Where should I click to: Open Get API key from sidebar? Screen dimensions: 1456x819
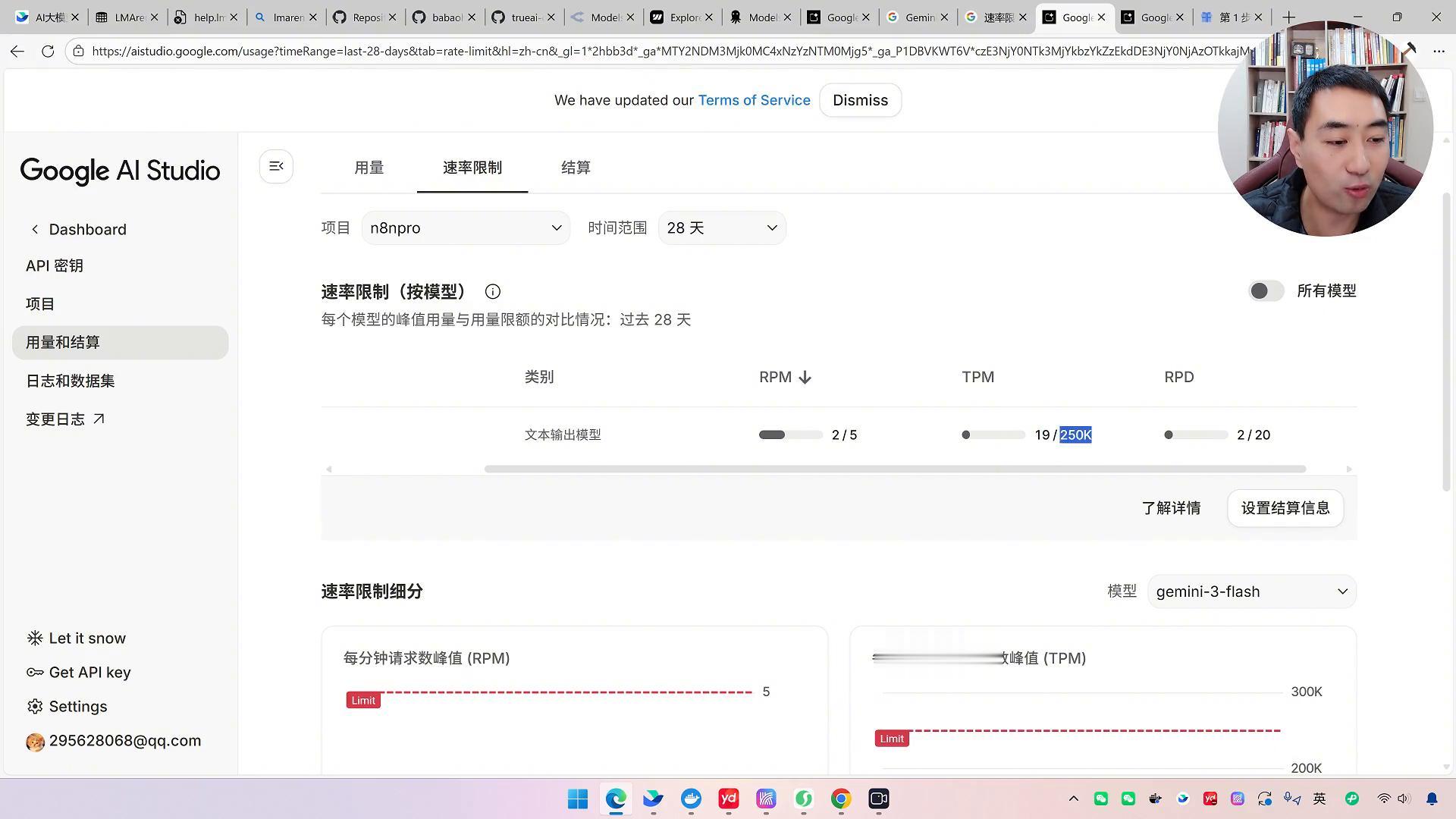coord(89,673)
